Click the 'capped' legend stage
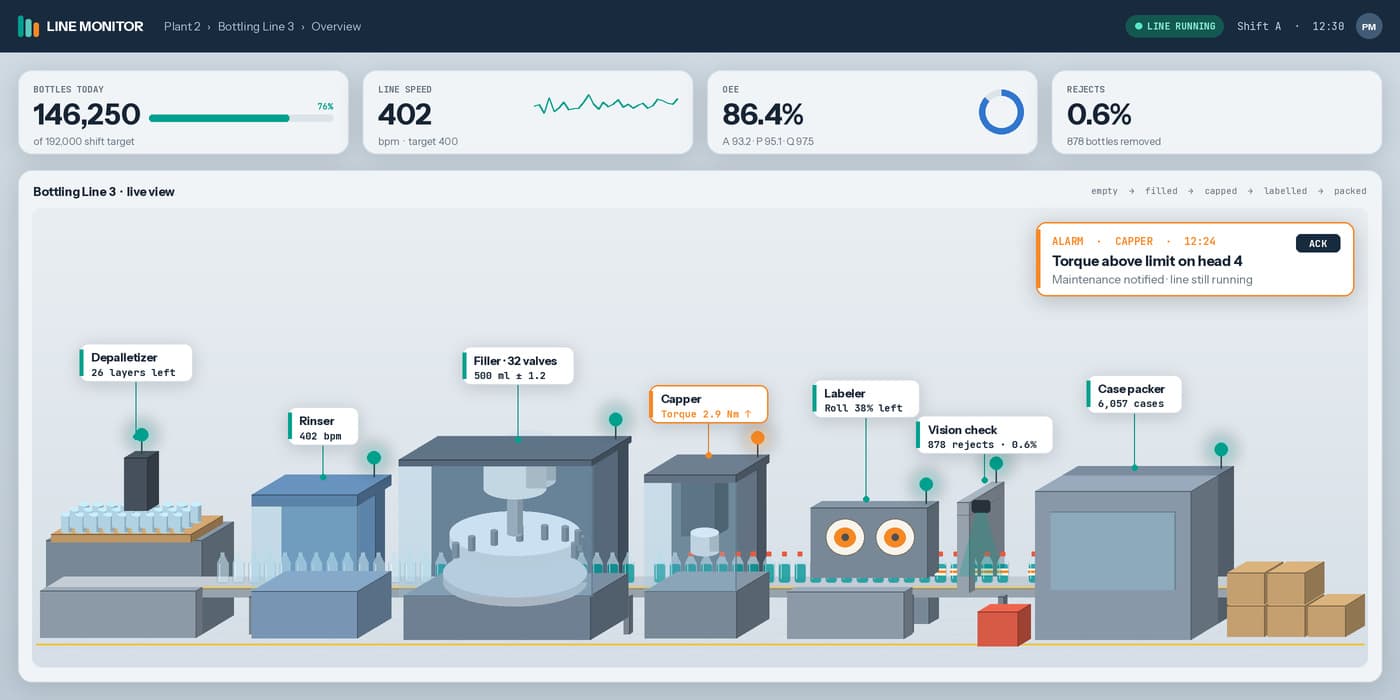 [1220, 191]
